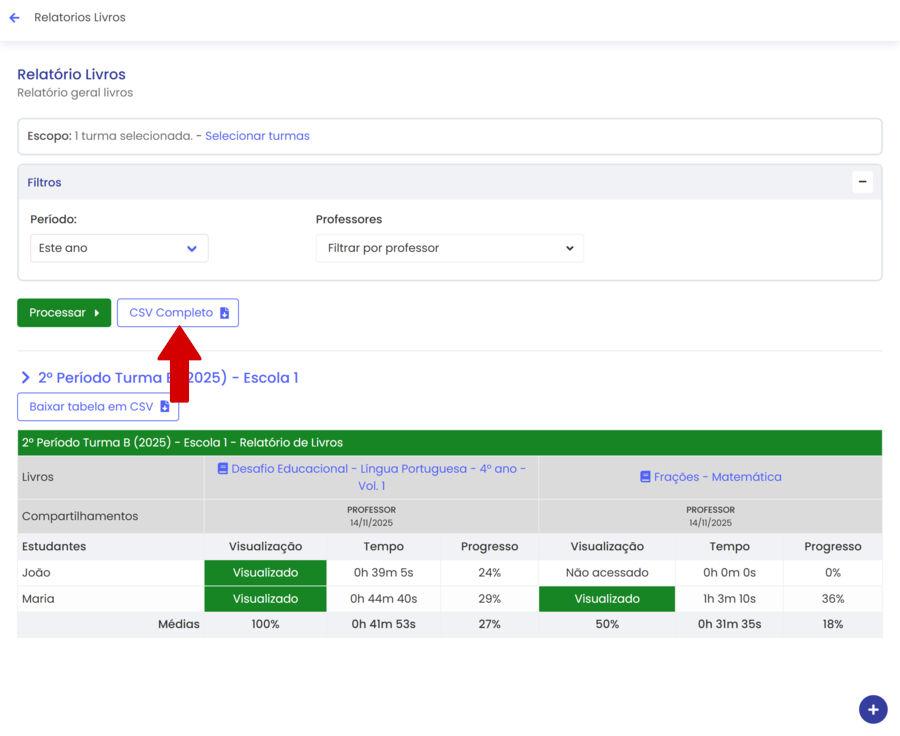This screenshot has width=900, height=736.
Task: Click the back arrow icon
Action: tap(15, 18)
